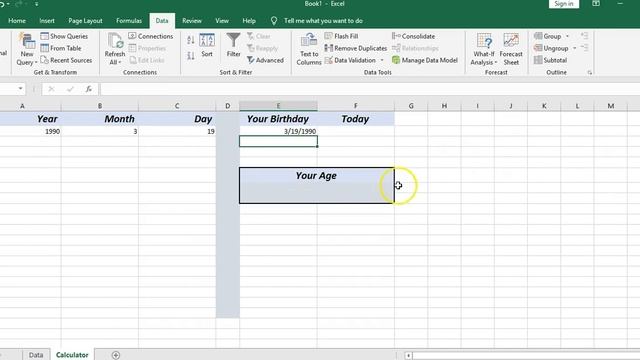Expand the Data Validation dropdown arrow
The height and width of the screenshot is (360, 640).
click(382, 60)
